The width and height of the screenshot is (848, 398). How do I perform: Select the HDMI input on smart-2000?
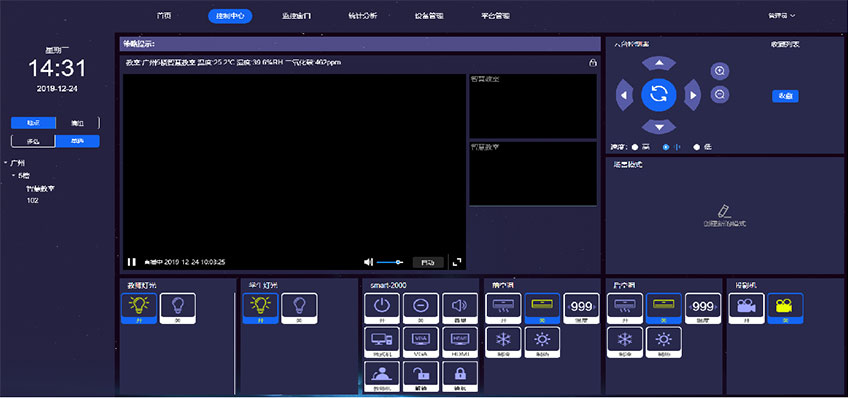(460, 342)
